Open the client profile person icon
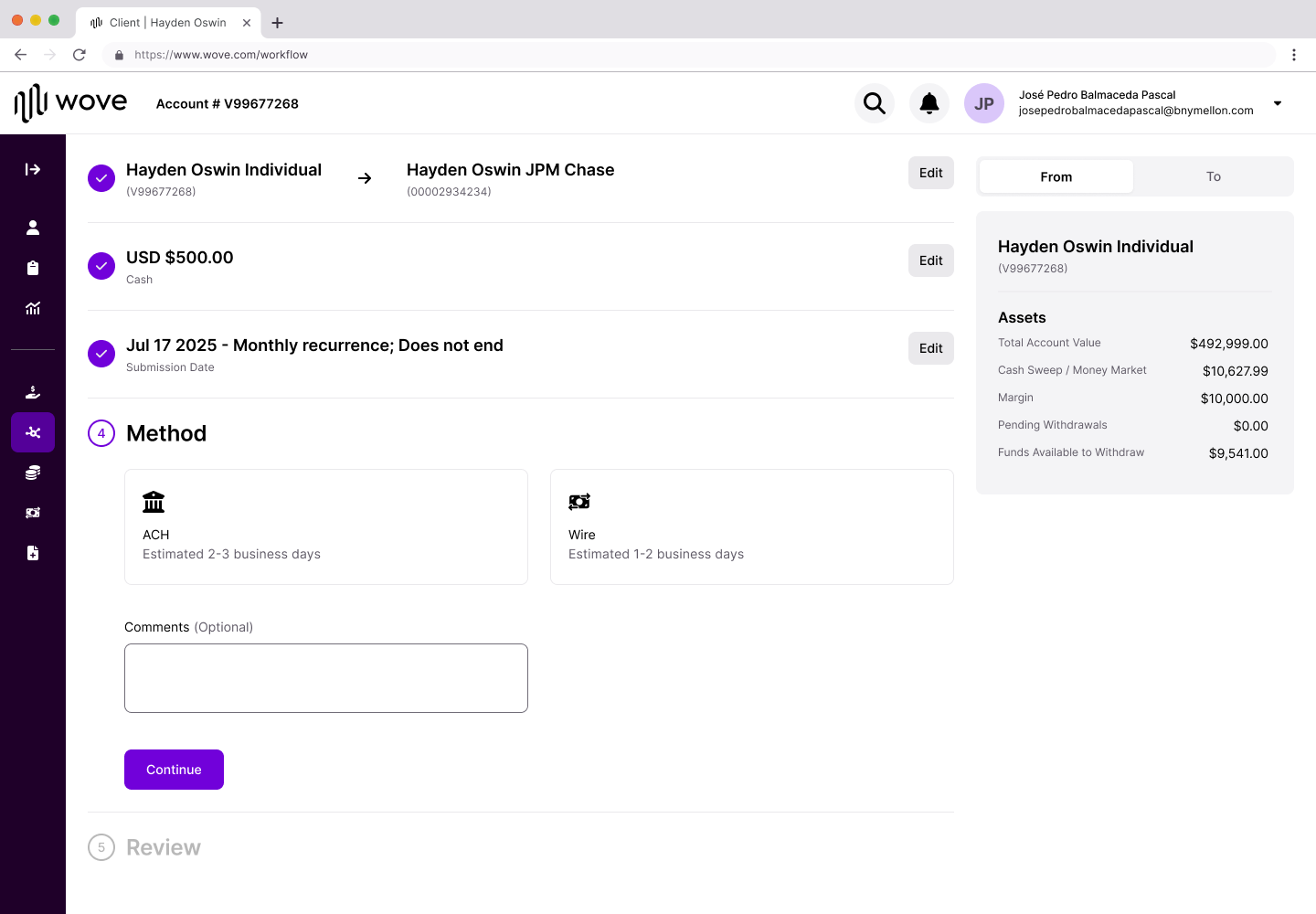Image resolution: width=1316 pixels, height=914 pixels. (x=33, y=228)
